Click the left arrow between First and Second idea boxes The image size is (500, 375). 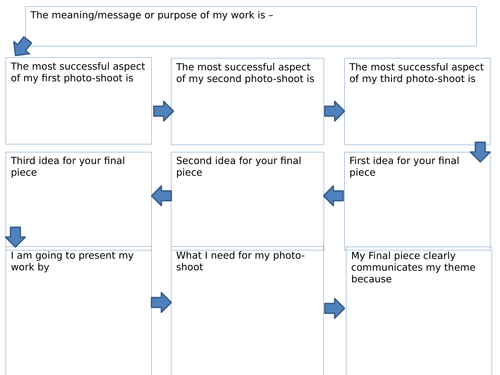[x=334, y=196]
